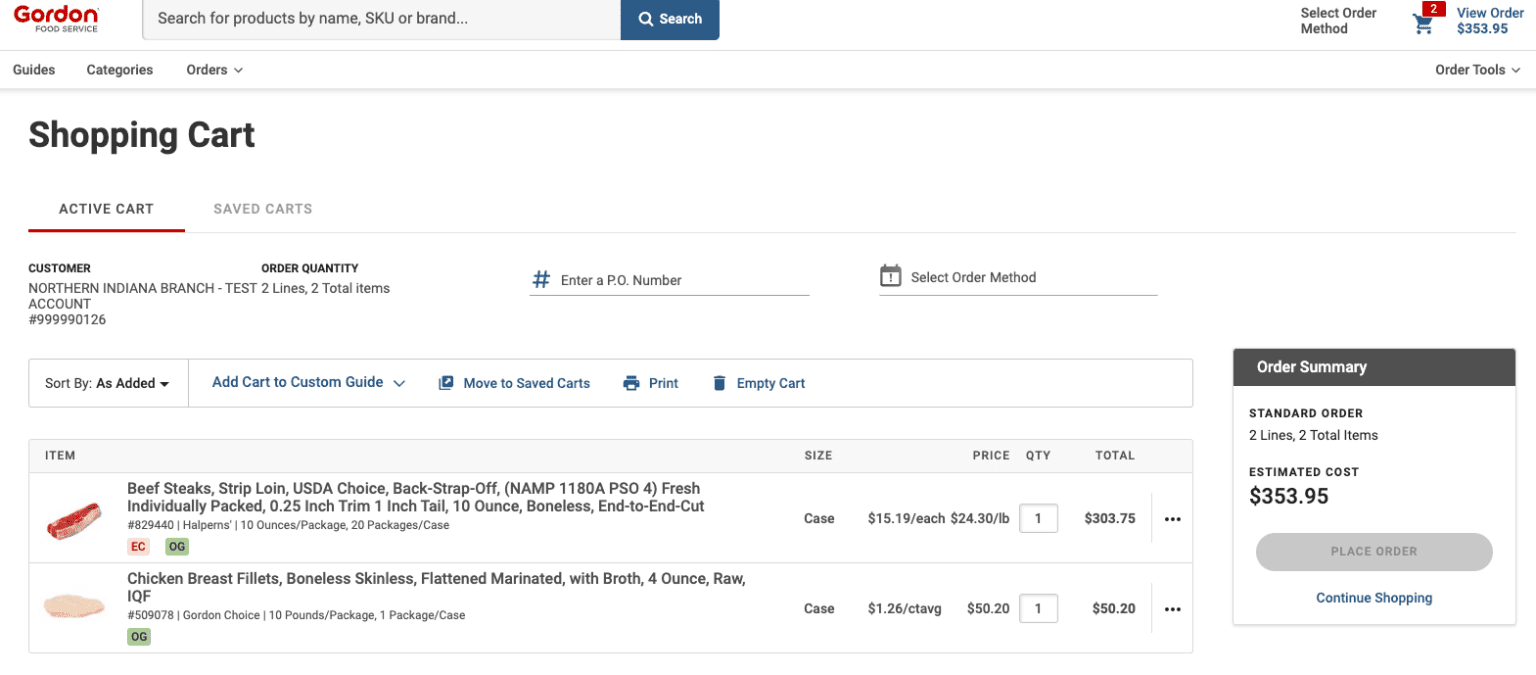Click the EC badge on Beef Steaks

pos(138,547)
